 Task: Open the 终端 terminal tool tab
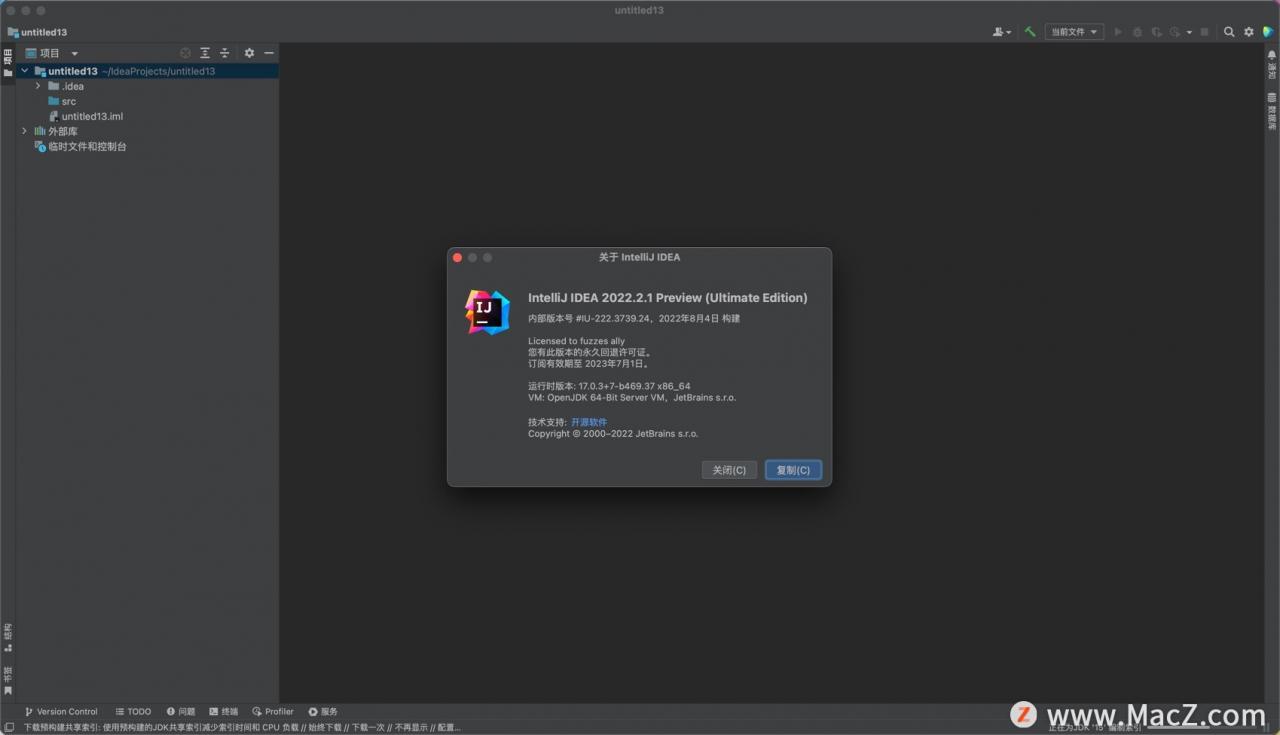pos(224,712)
